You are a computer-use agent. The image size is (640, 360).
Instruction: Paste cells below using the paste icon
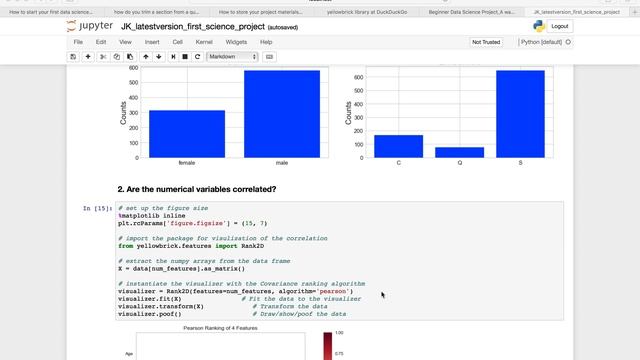(130, 57)
